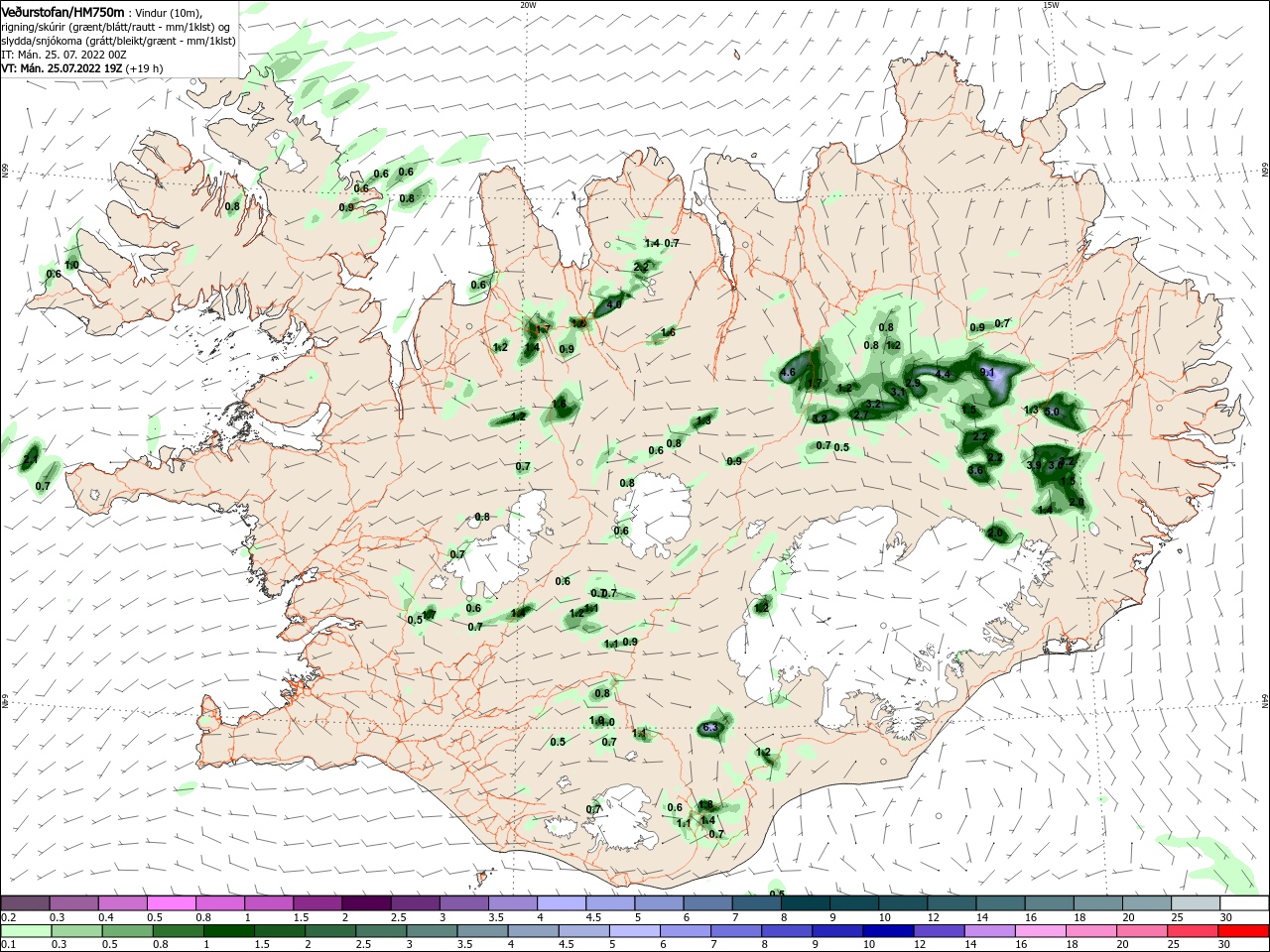The height and width of the screenshot is (952, 1270).
Task: Click the 9.1 precipitation value on the map
Action: point(987,372)
